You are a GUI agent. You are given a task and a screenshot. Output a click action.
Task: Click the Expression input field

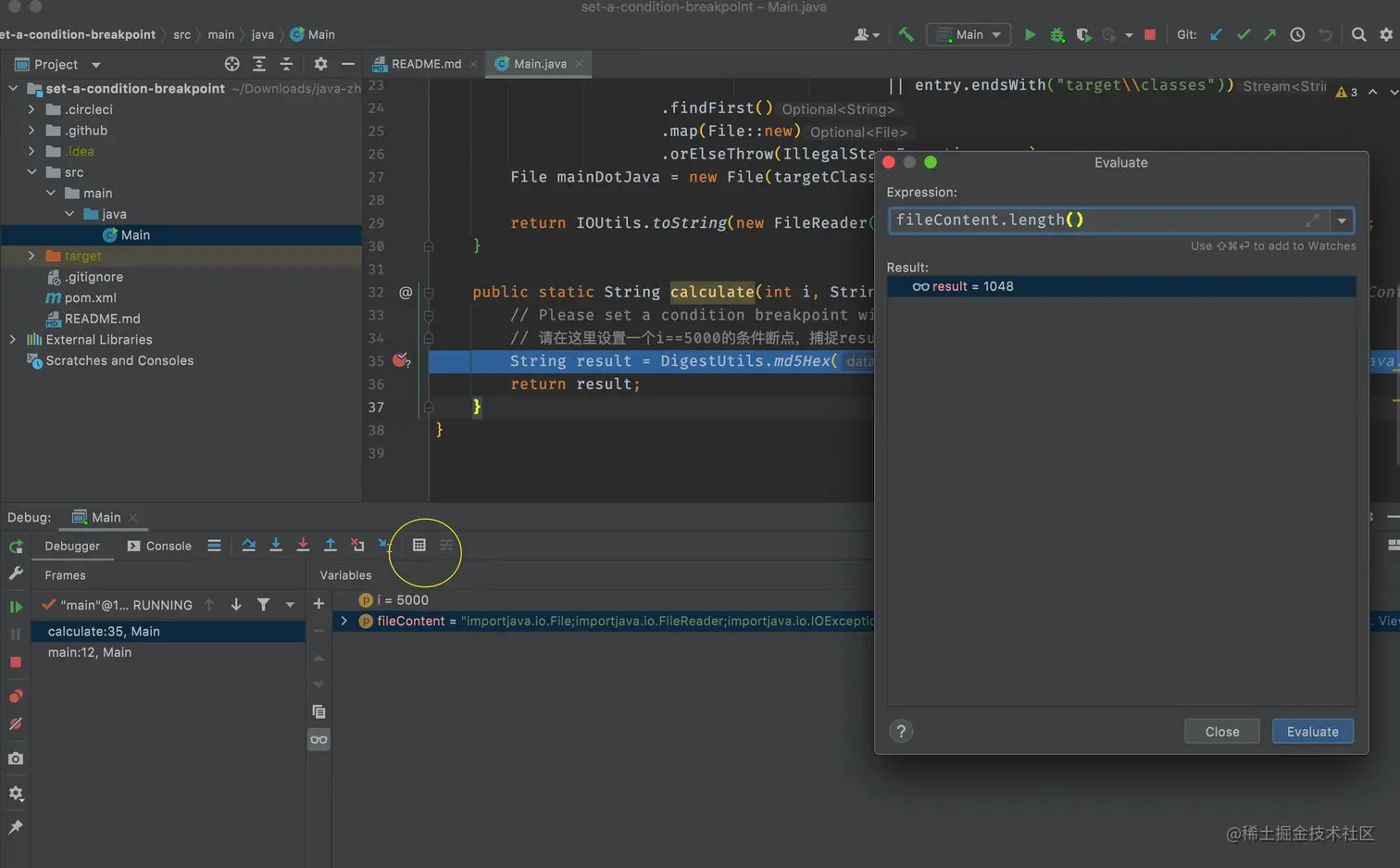click(1093, 220)
